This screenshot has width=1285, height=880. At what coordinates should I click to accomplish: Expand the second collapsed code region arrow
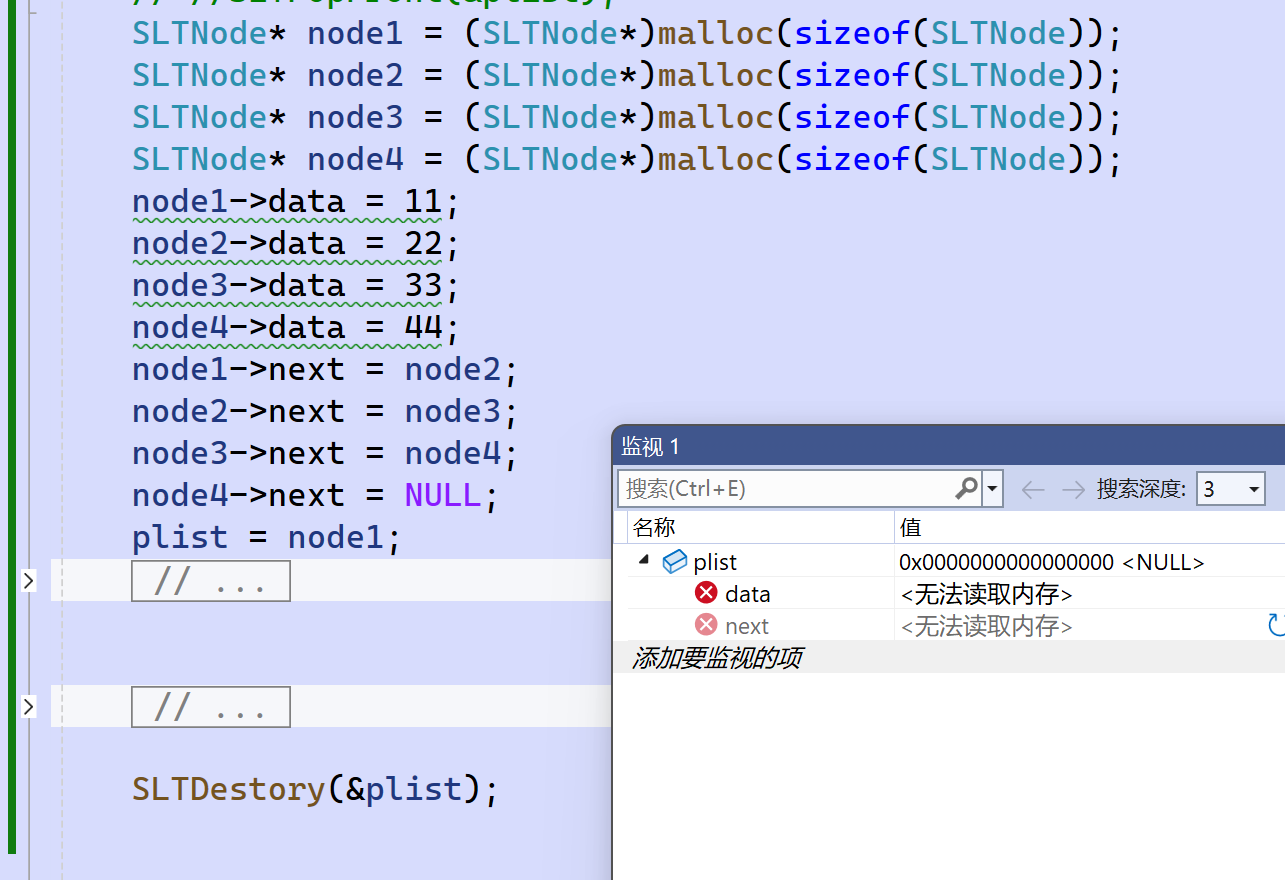28,706
